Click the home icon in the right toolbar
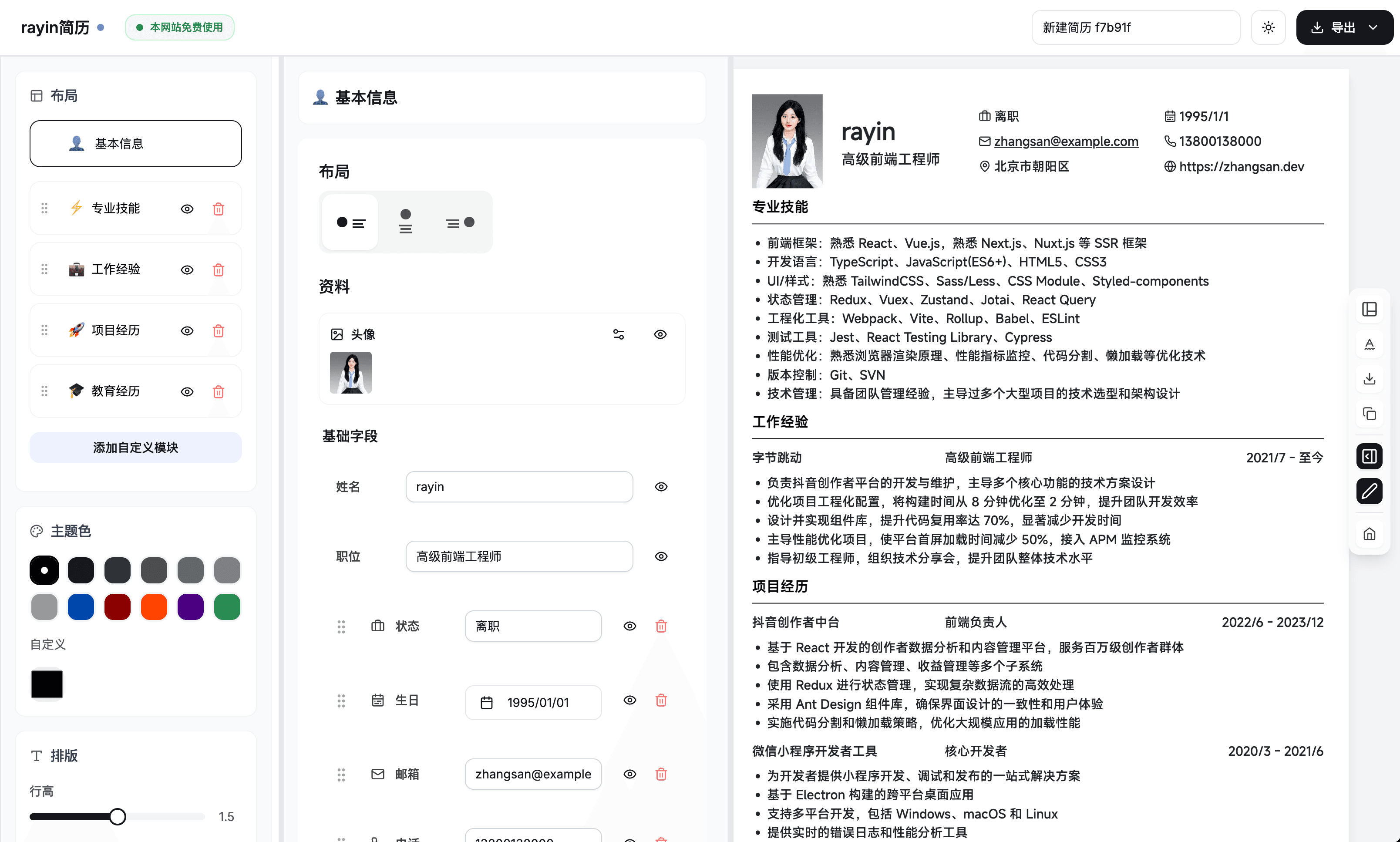The image size is (1400, 842). (x=1369, y=534)
